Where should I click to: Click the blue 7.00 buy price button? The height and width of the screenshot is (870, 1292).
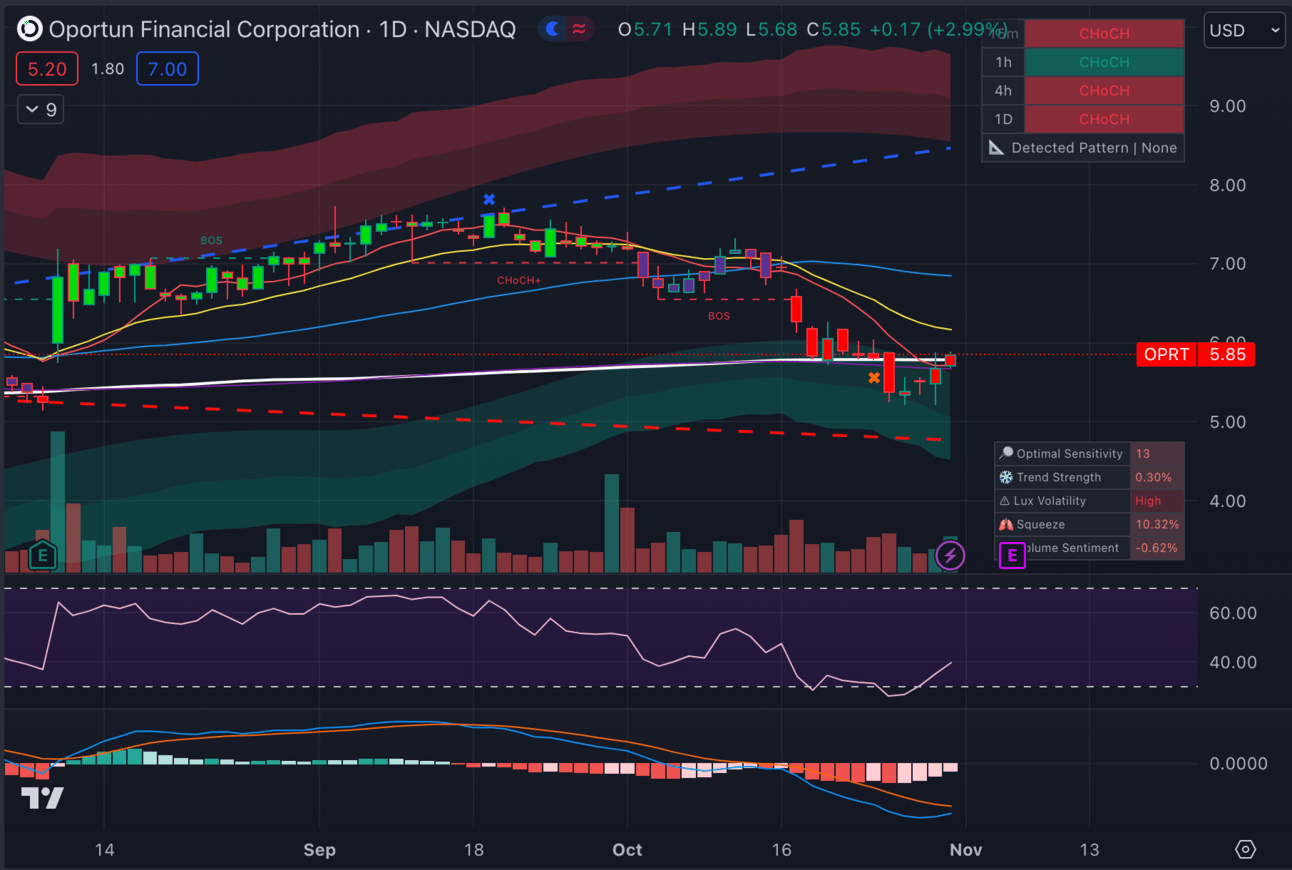point(167,69)
